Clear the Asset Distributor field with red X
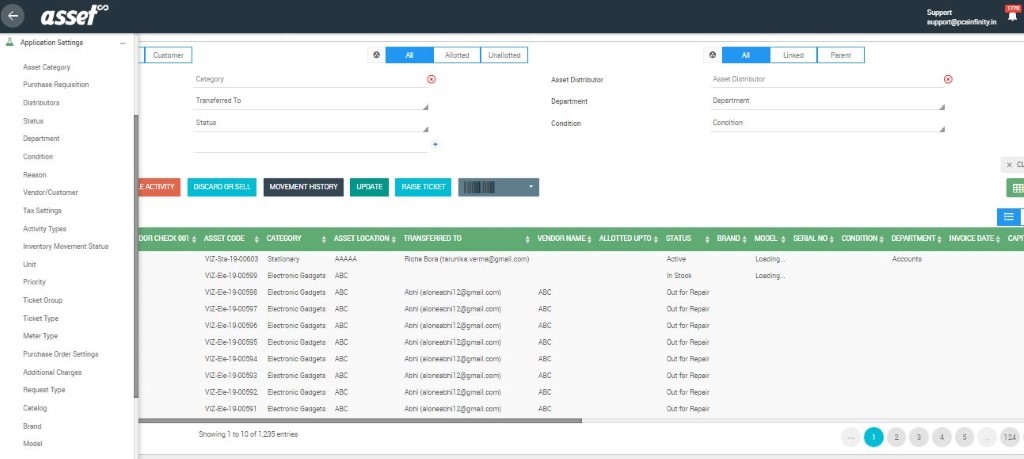The height and width of the screenshot is (459, 1024). pyautogui.click(x=948, y=79)
